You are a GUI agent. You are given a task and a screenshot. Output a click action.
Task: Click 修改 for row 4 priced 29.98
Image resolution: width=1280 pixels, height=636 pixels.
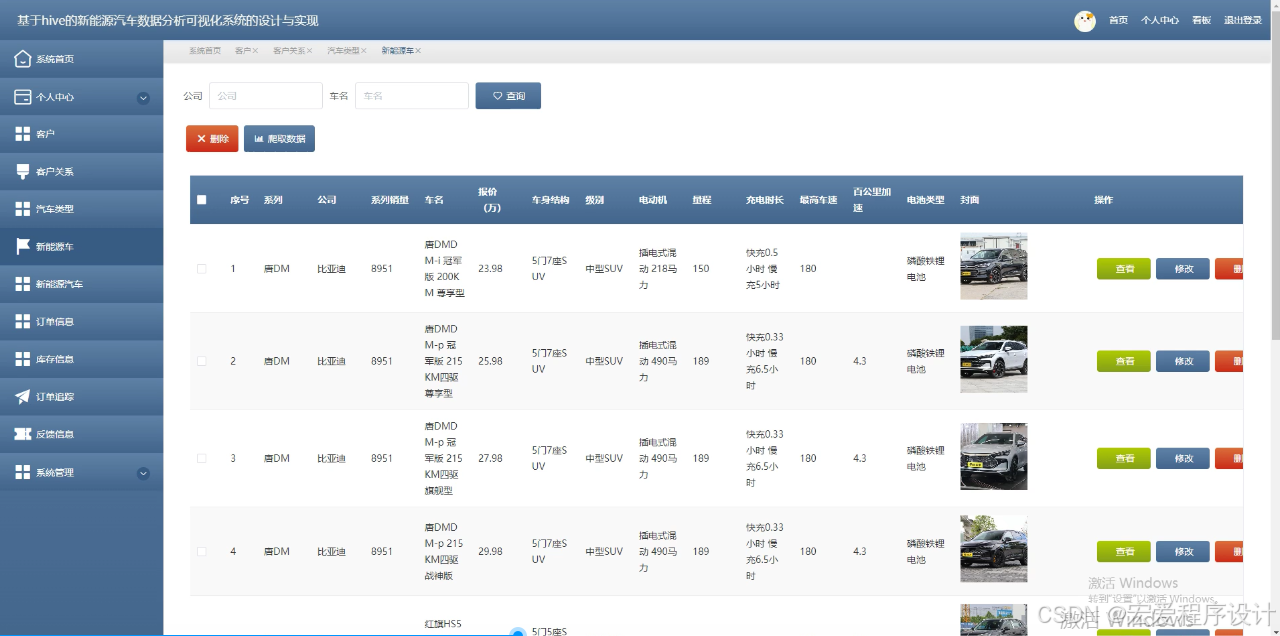point(1183,551)
